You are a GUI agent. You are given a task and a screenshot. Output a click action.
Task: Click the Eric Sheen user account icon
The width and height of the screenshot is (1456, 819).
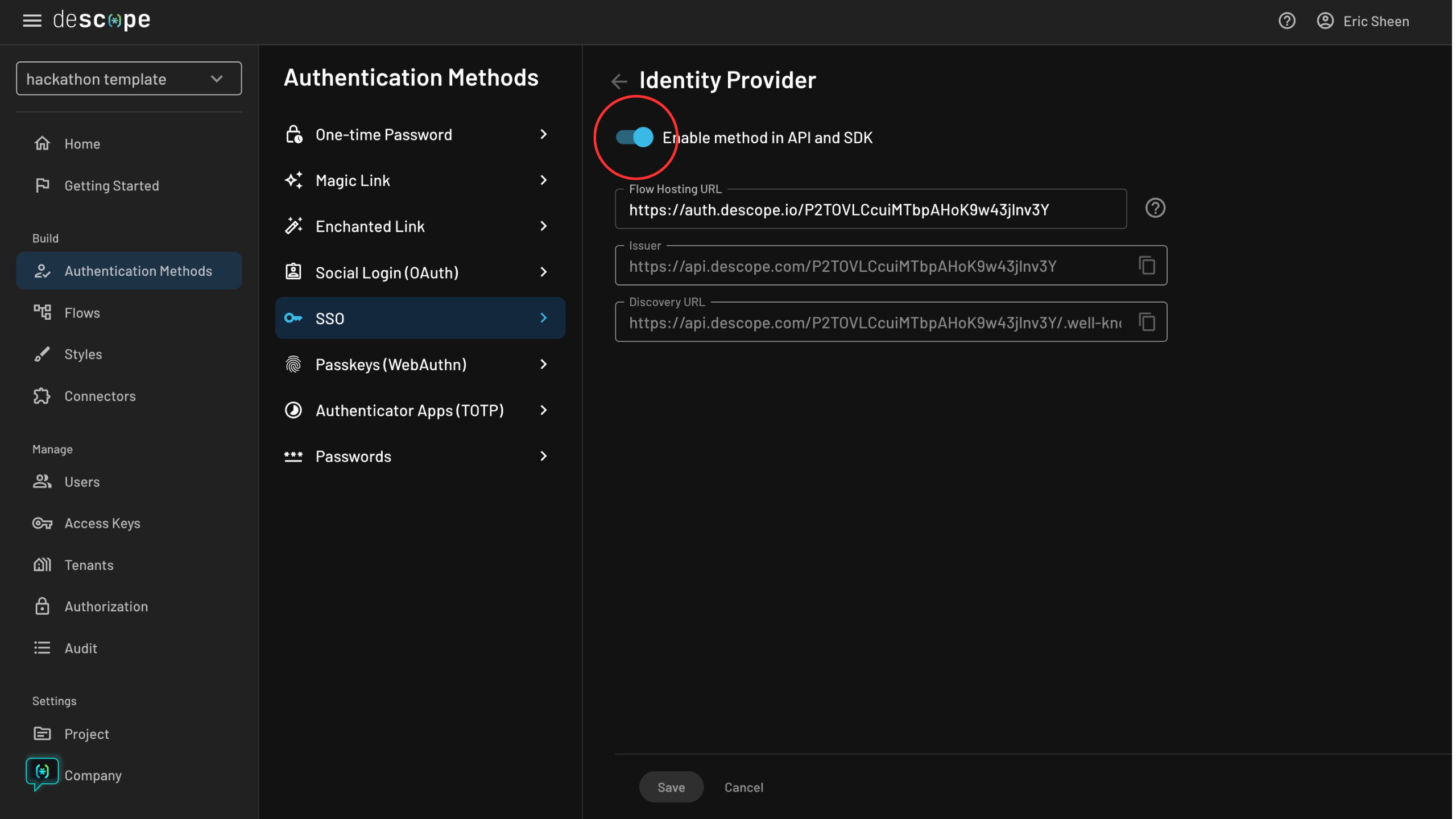coord(1325,21)
